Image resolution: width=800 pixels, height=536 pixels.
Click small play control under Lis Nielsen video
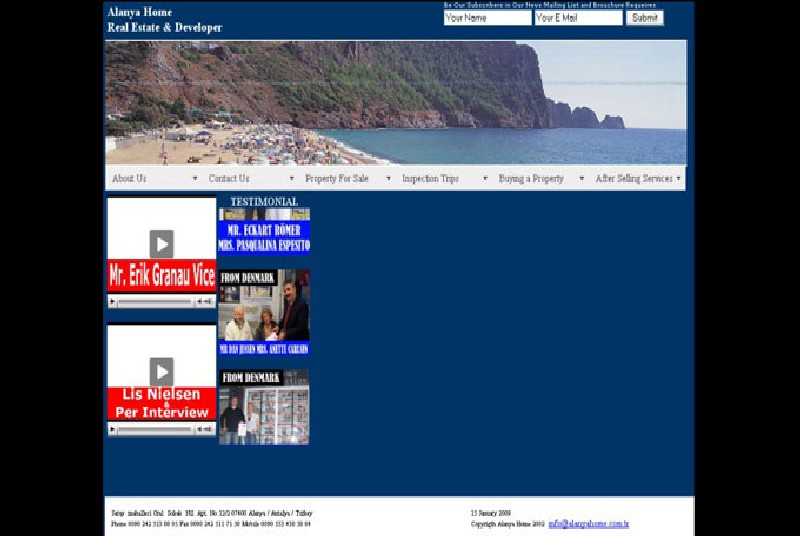click(113, 429)
